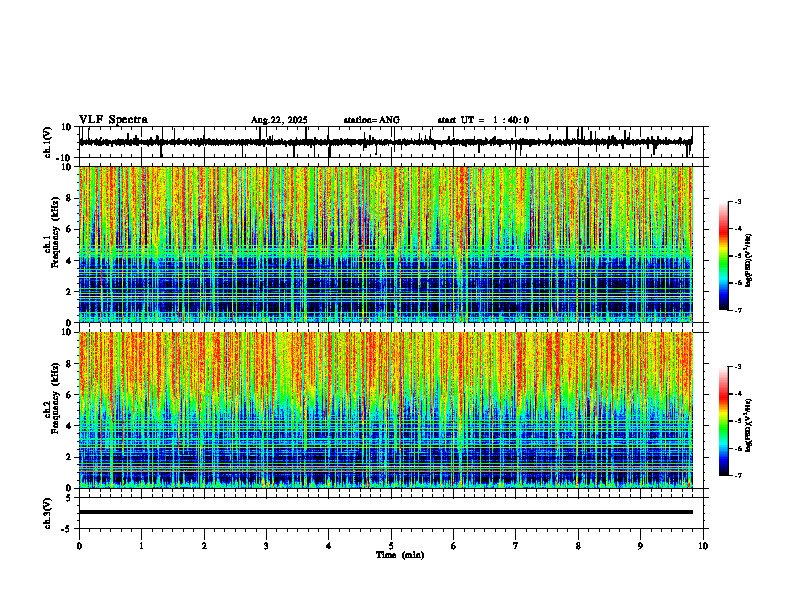The height and width of the screenshot is (612, 792).
Task: Click the "VLF Spectra" plot title
Action: pyautogui.click(x=113, y=120)
